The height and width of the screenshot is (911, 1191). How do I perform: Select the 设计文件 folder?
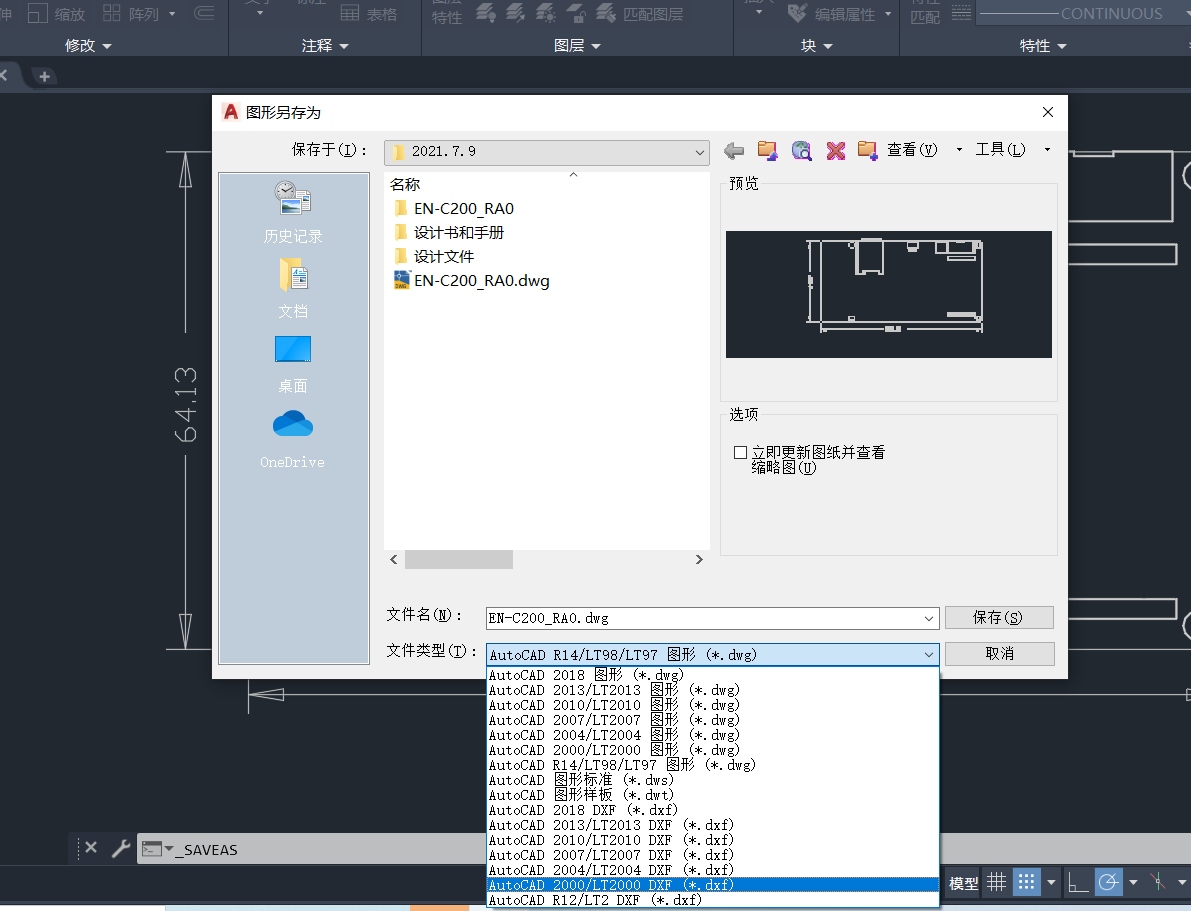tap(434, 256)
